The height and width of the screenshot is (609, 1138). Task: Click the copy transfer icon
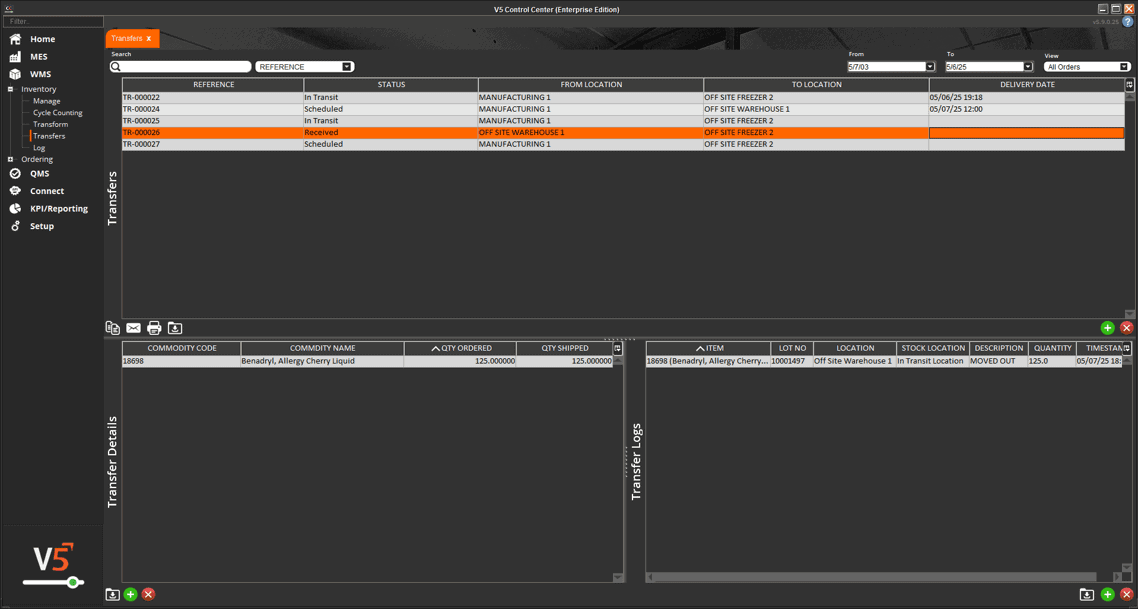[x=112, y=328]
